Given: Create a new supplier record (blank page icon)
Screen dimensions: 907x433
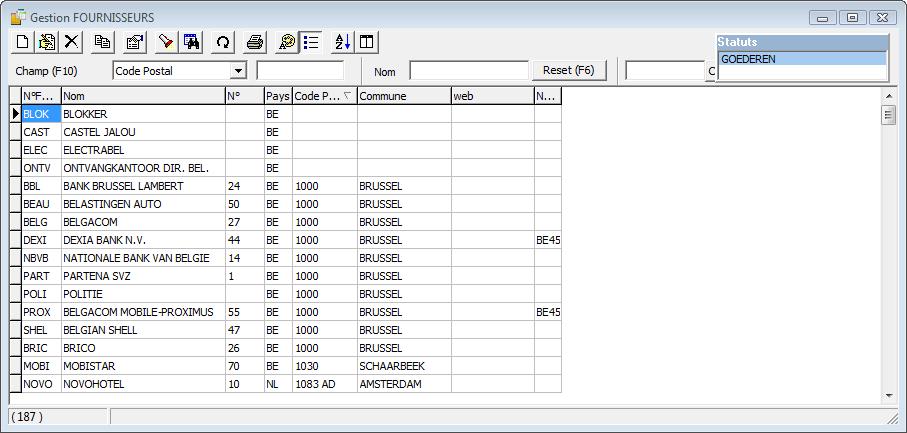Looking at the screenshot, I should click(x=23, y=42).
